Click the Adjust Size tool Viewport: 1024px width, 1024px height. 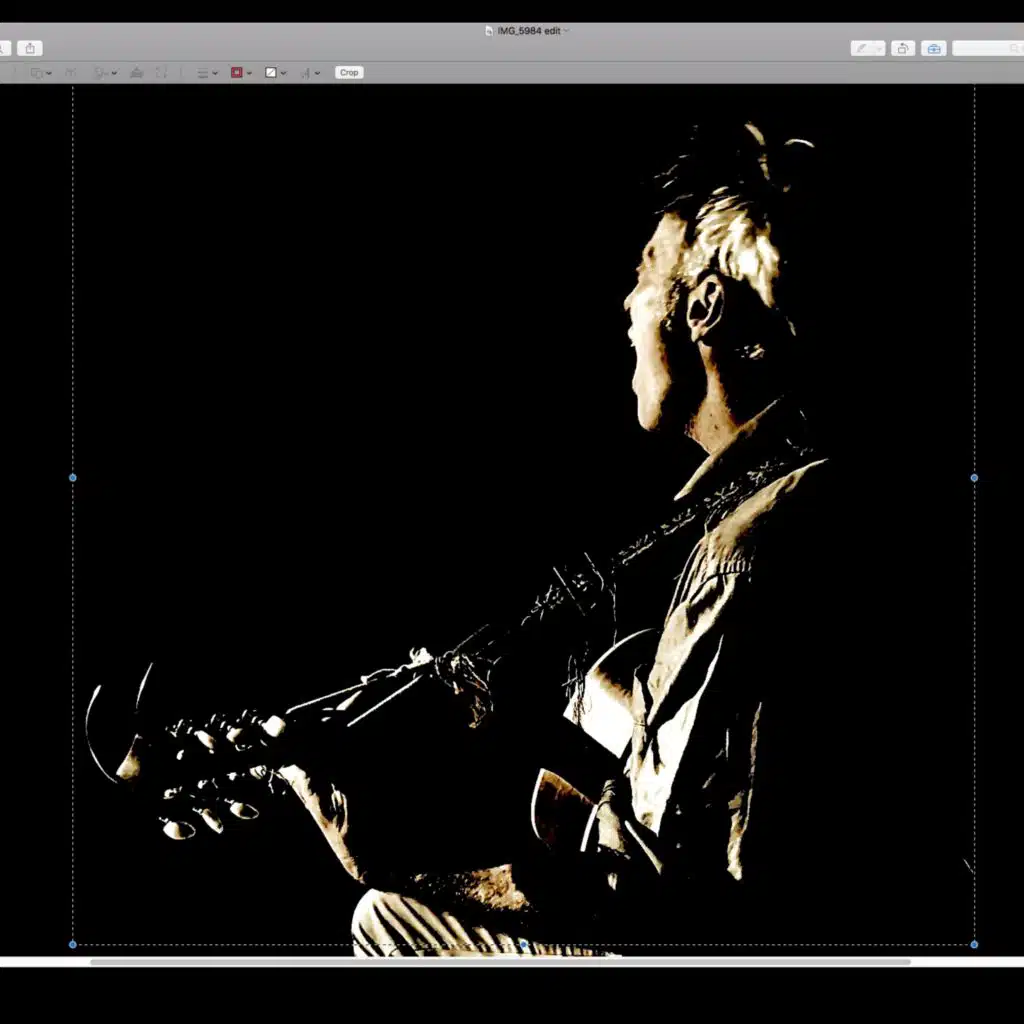[162, 73]
